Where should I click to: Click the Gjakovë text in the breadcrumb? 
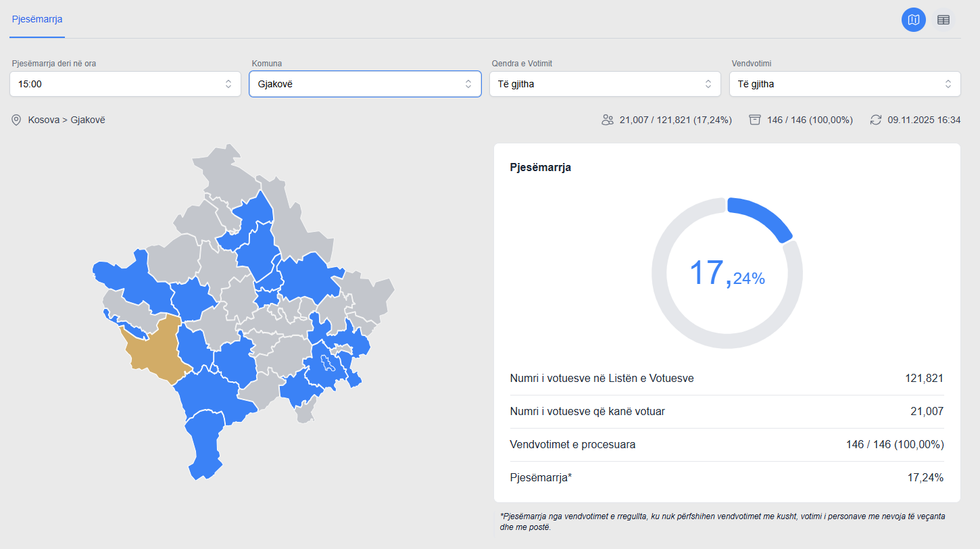[x=88, y=120]
